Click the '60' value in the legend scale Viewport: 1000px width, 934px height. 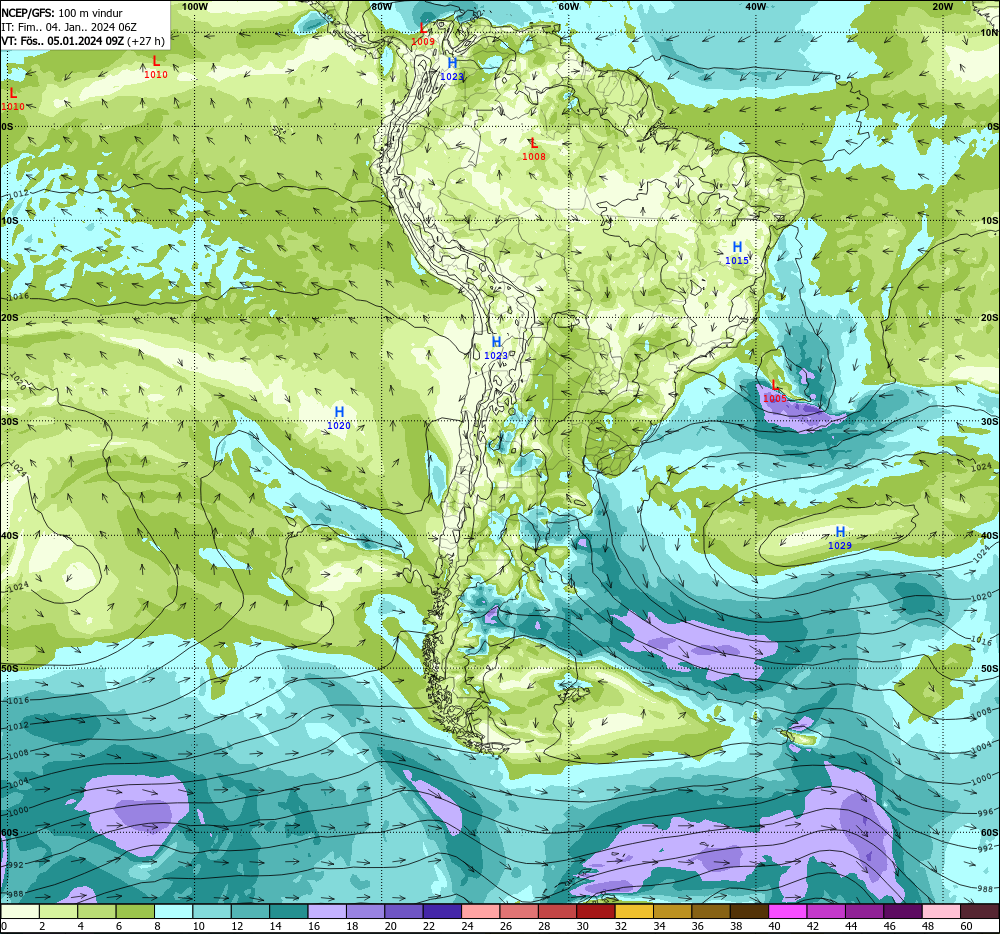(x=966, y=926)
